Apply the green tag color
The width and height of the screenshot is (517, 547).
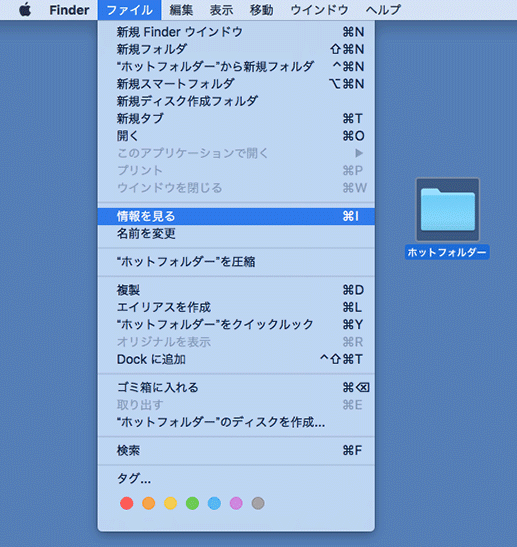click(x=192, y=503)
